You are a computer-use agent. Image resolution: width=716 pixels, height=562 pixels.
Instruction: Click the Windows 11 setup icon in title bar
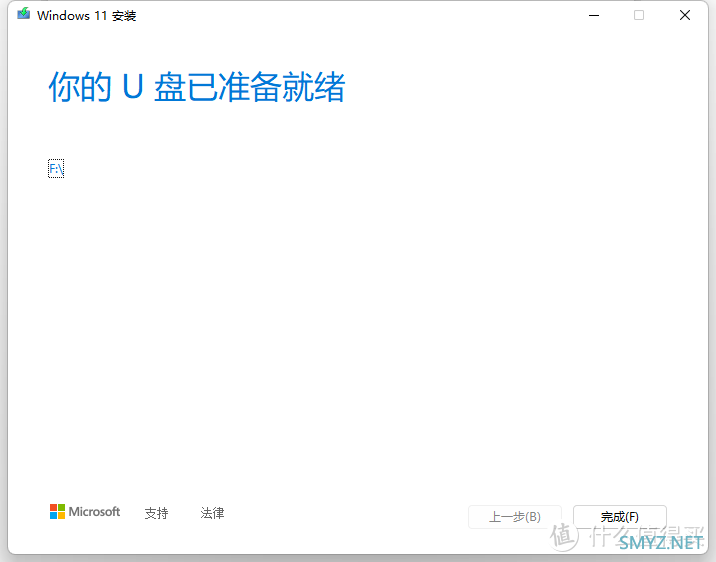pyautogui.click(x=24, y=15)
